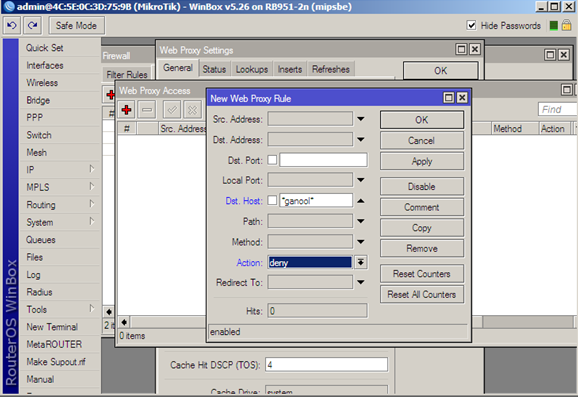
Task: Click the Comment button
Action: pyautogui.click(x=422, y=207)
